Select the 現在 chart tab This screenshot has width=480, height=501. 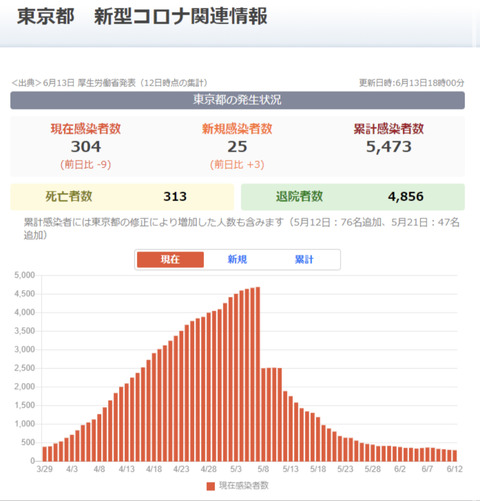click(170, 259)
